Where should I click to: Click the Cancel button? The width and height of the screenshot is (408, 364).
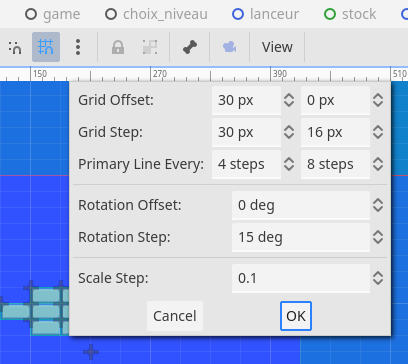tap(175, 316)
